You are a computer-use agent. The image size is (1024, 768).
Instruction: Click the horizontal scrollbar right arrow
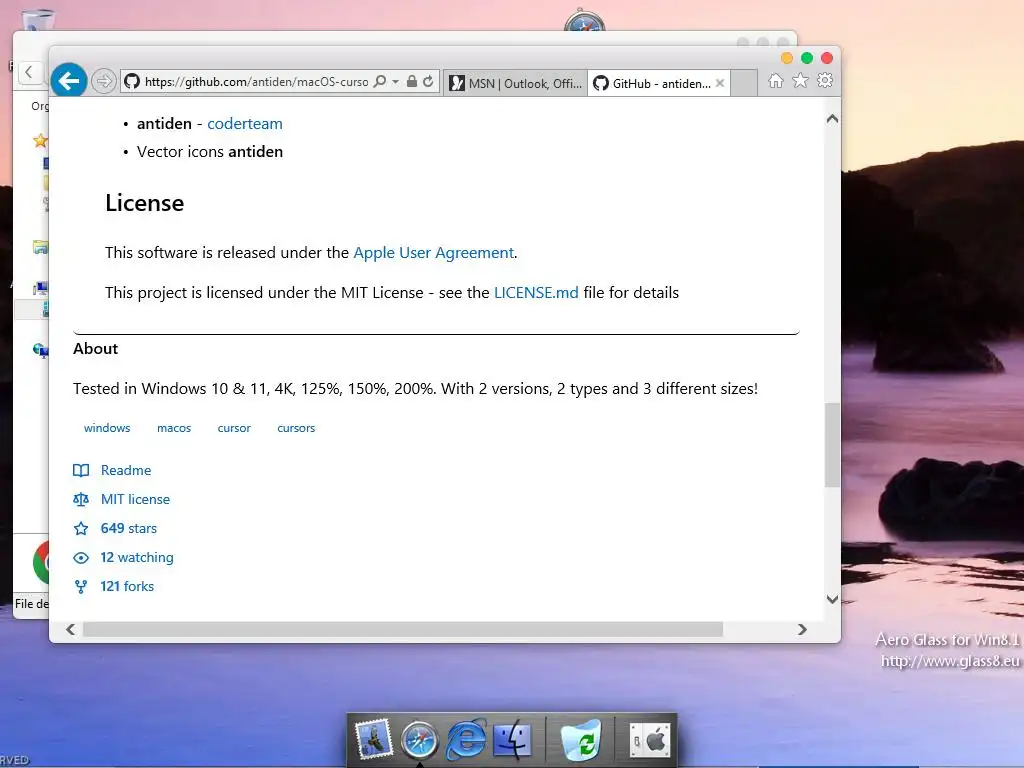tap(802, 630)
